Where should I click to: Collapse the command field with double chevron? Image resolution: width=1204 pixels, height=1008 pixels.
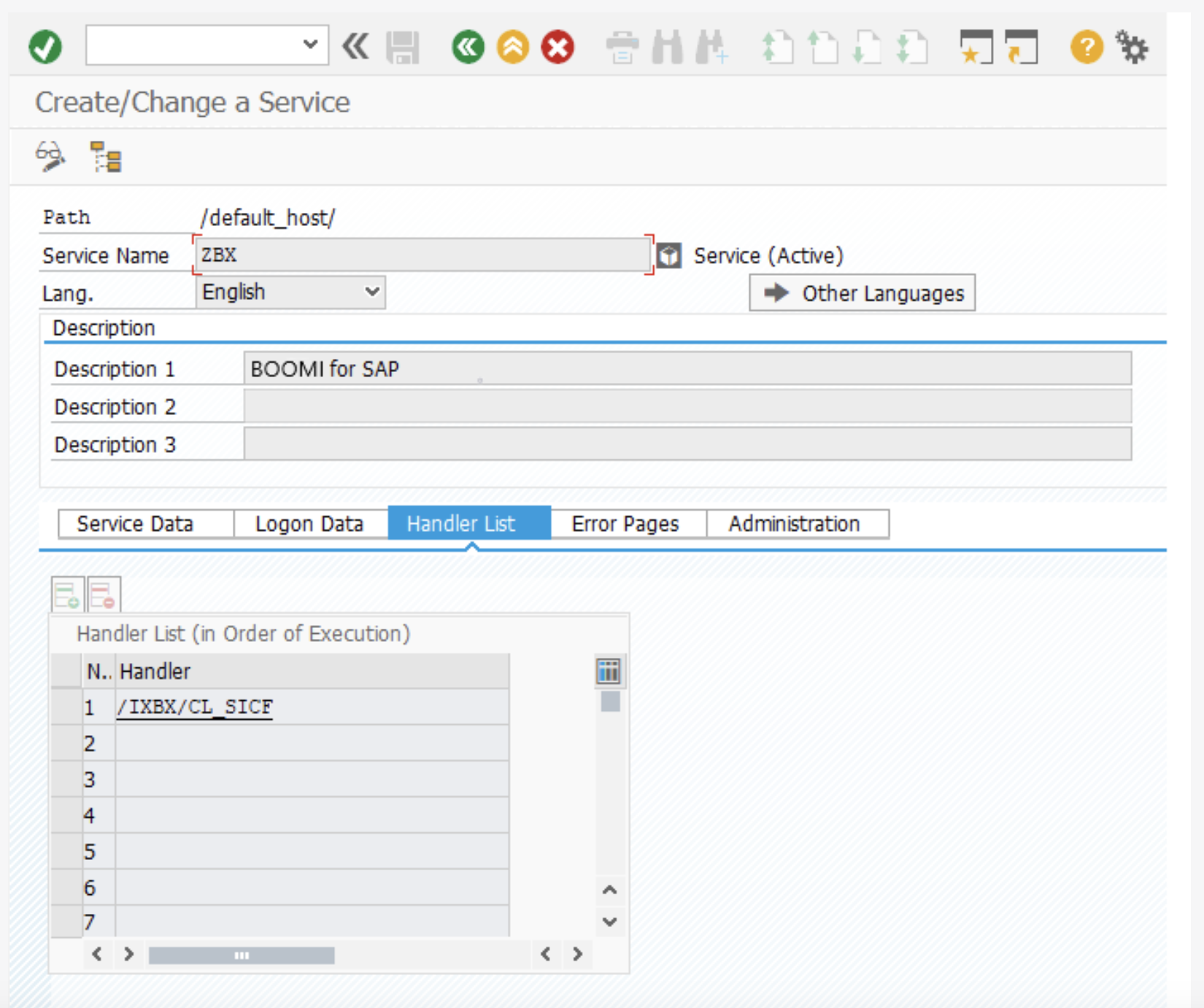[x=356, y=47]
